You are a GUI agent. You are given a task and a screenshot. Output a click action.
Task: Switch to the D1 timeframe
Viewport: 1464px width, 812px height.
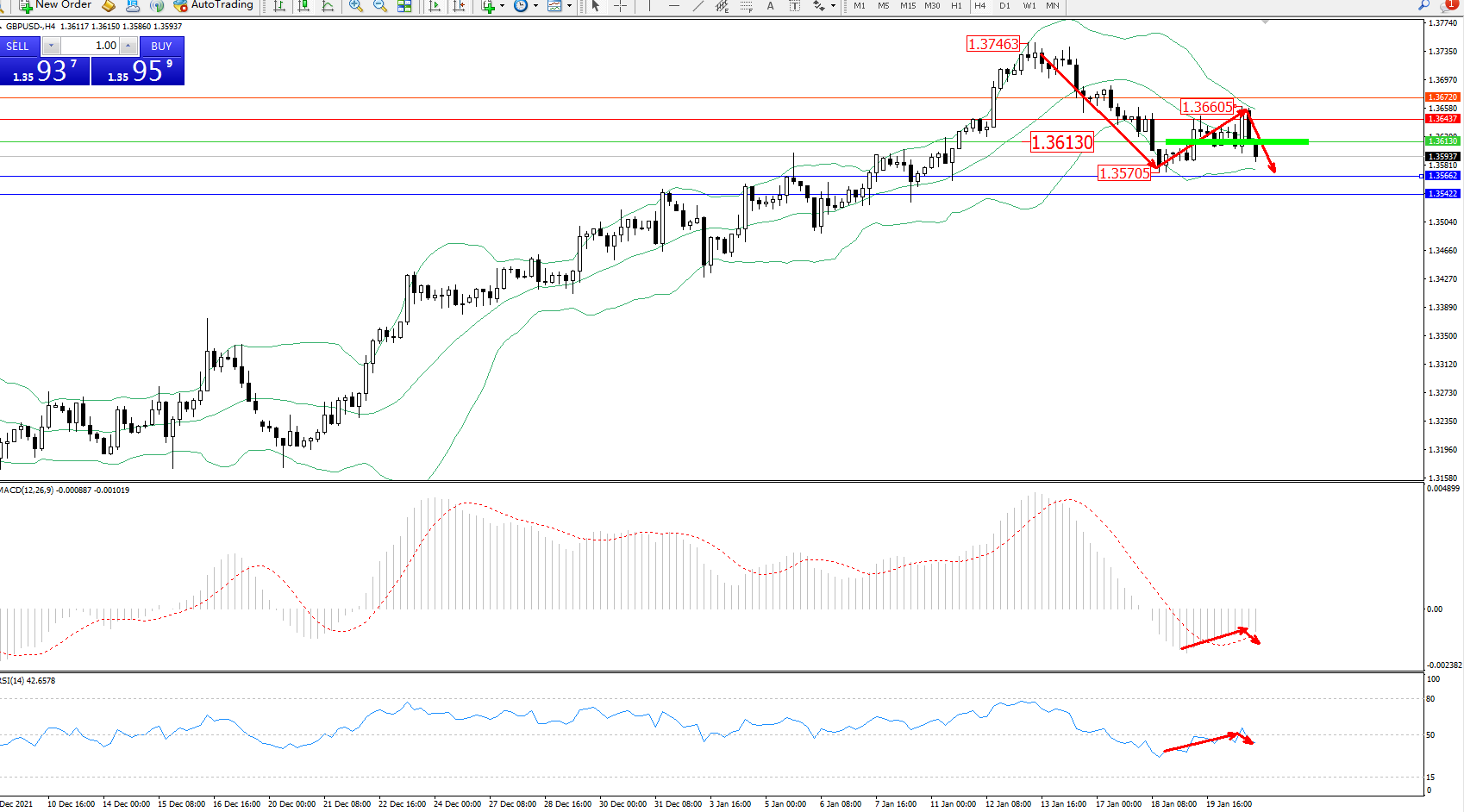pyautogui.click(x=1004, y=6)
